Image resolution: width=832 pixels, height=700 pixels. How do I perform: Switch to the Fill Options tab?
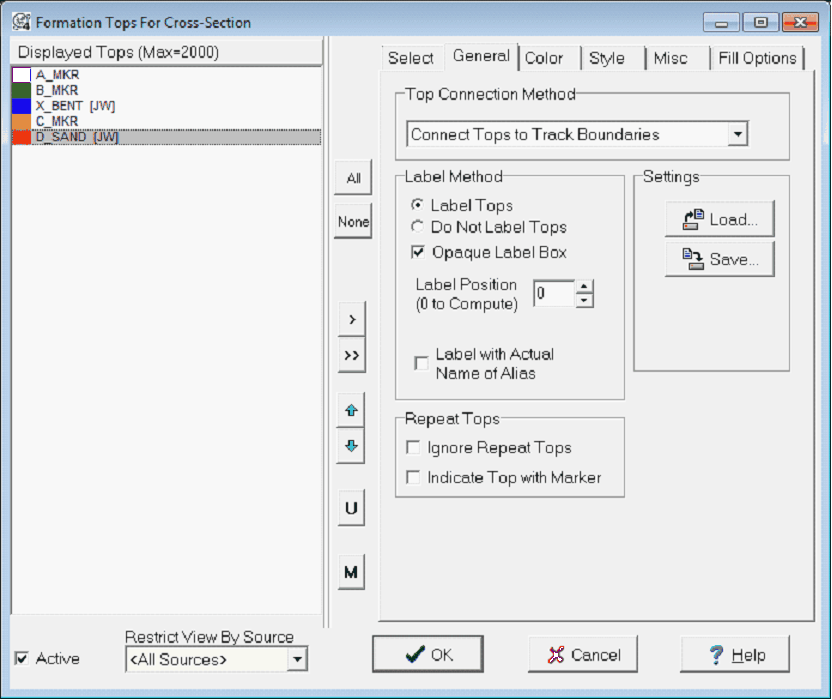pyautogui.click(x=757, y=58)
